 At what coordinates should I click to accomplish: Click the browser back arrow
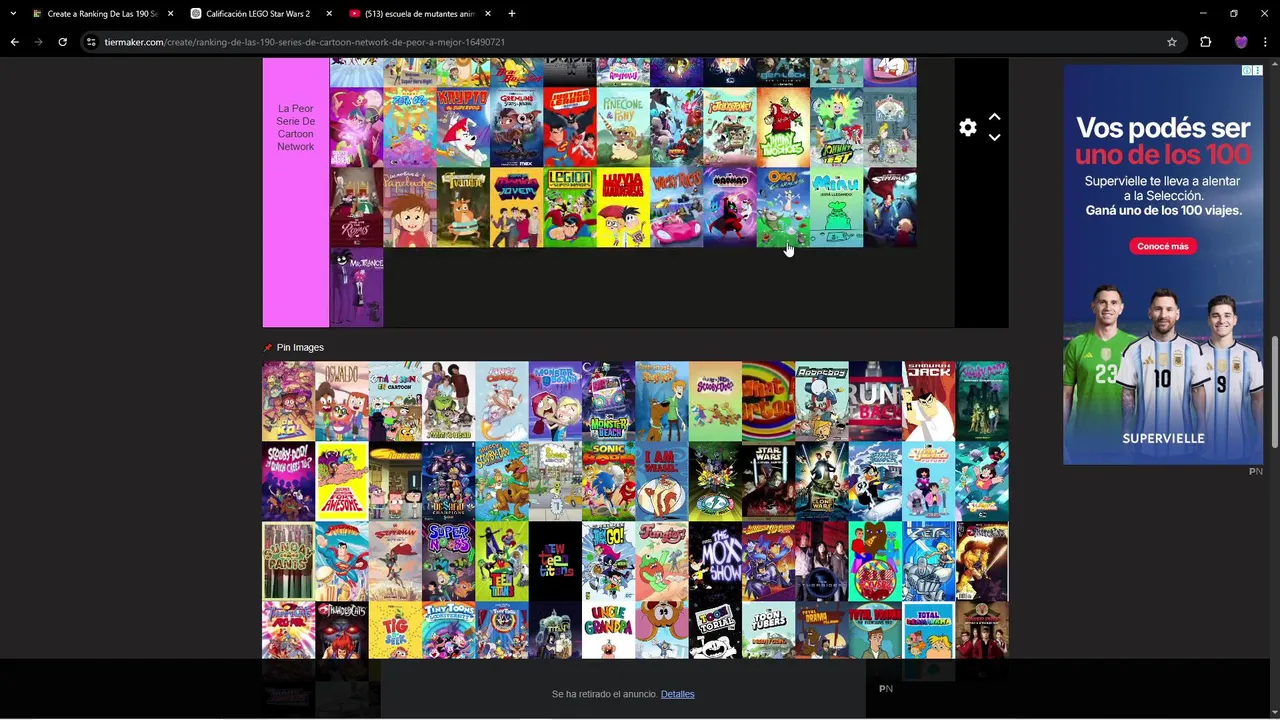(14, 42)
